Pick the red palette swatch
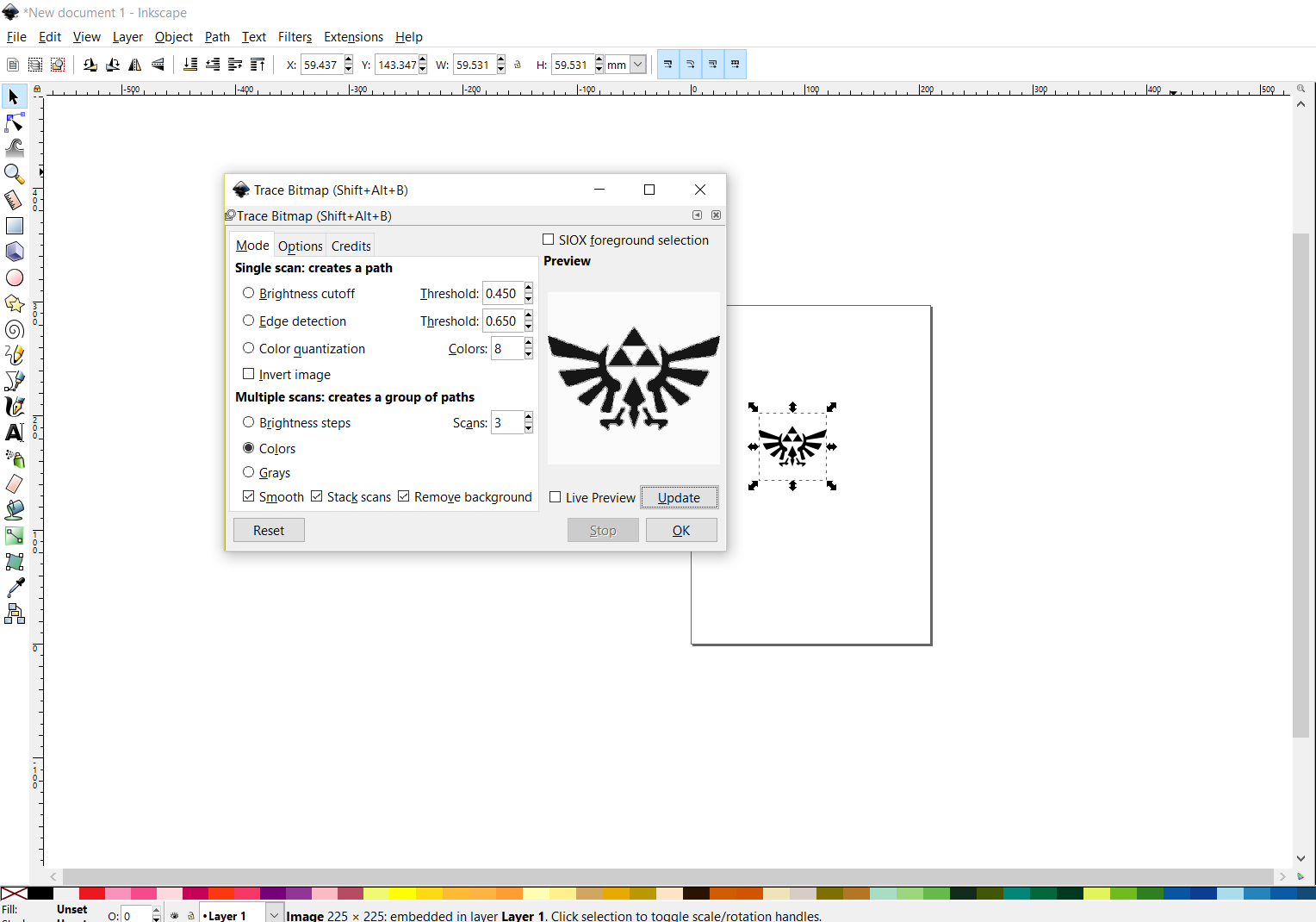Screen dimensions: 1316x922 pyautogui.click(x=92, y=894)
